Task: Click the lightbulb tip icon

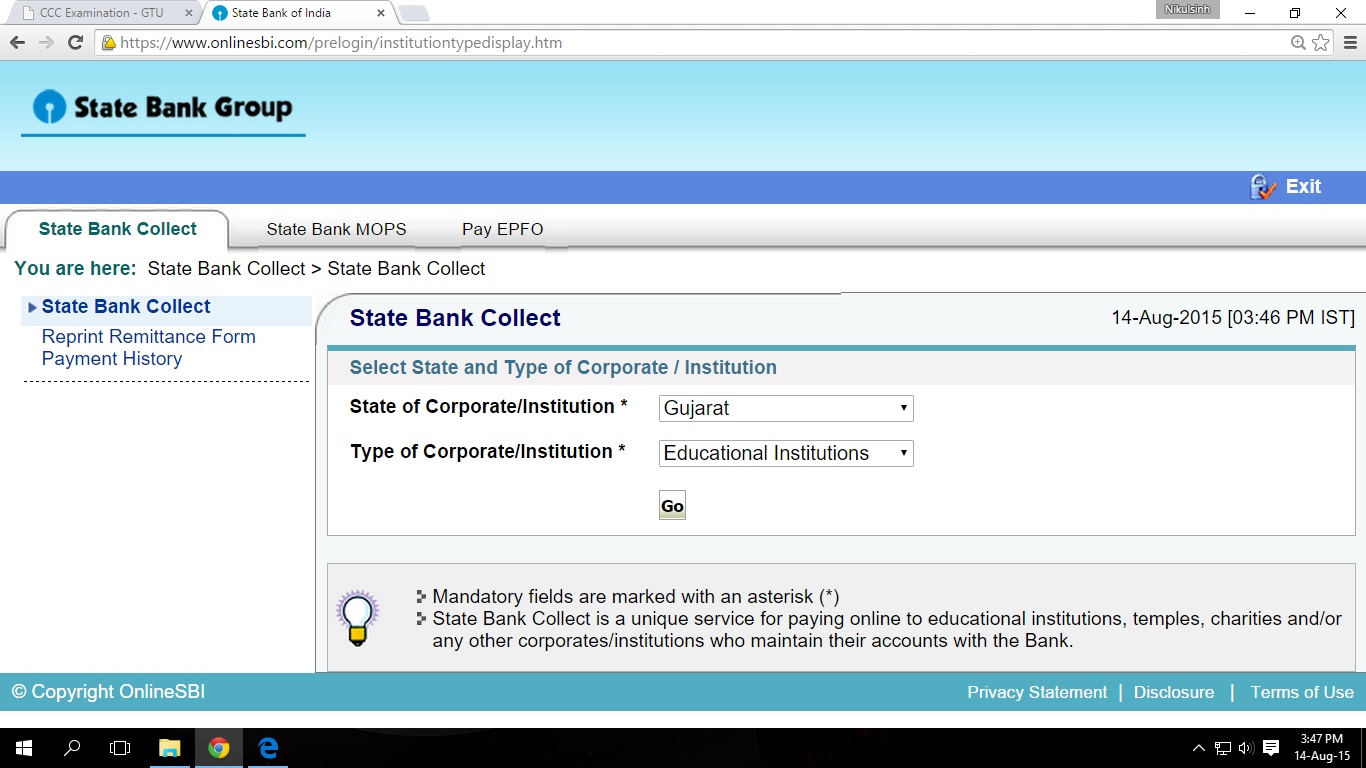Action: pyautogui.click(x=357, y=617)
